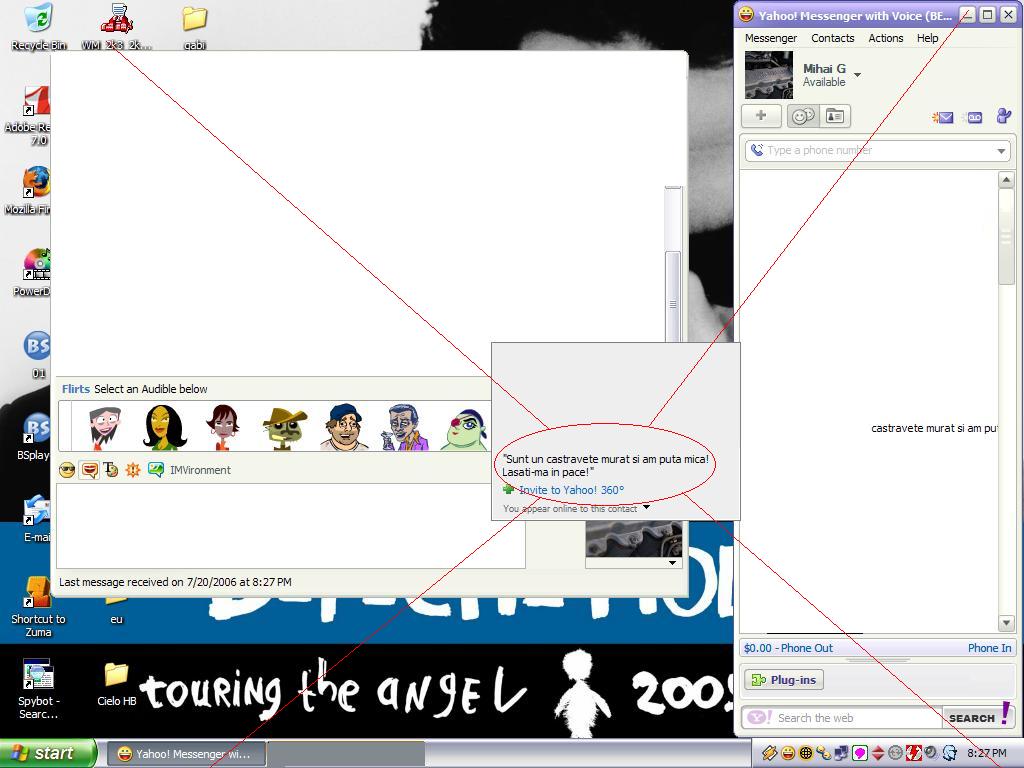Click the pink speech bubble tray icon

(x=860, y=753)
